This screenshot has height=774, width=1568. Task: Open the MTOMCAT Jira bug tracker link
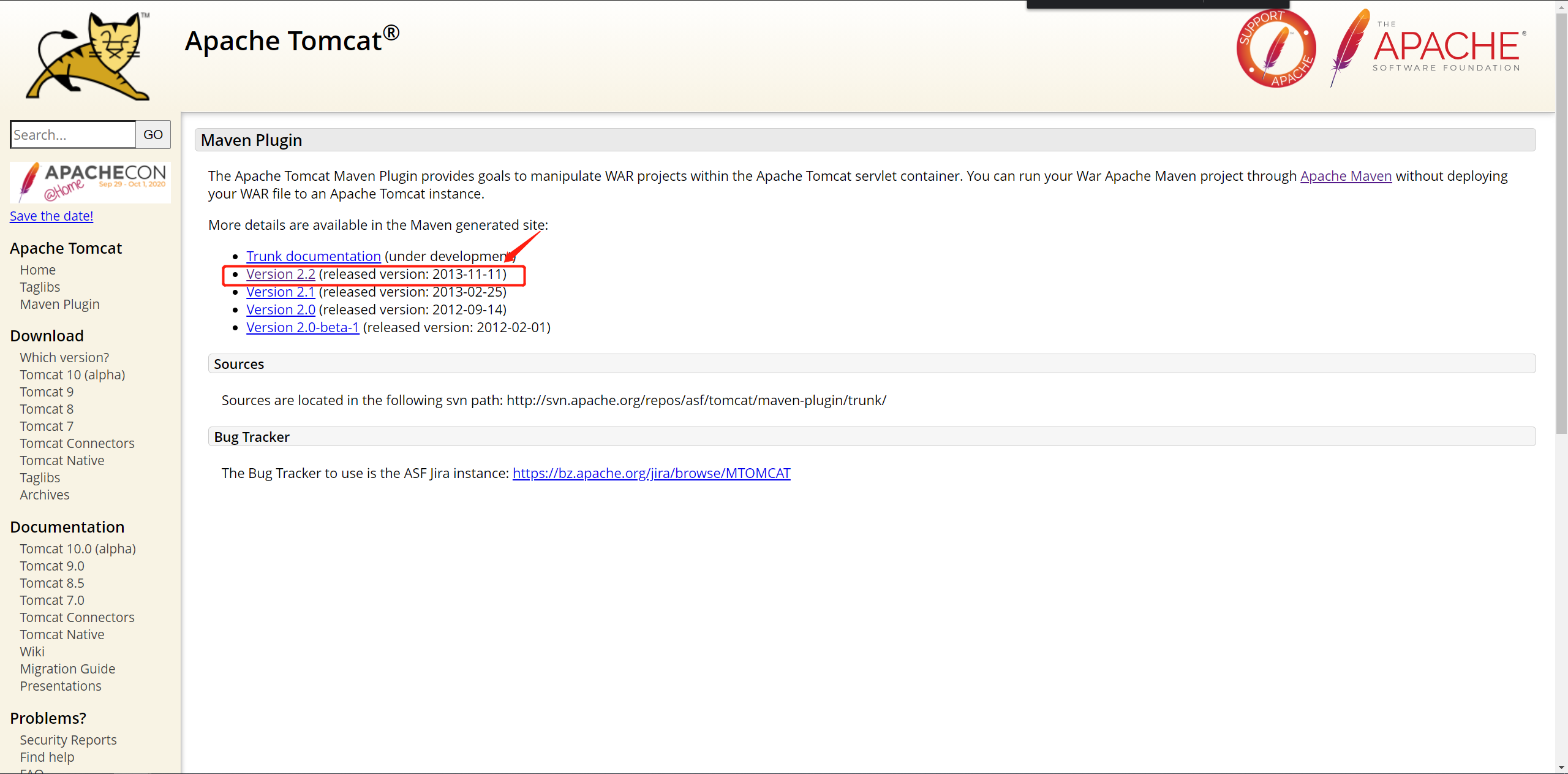point(651,473)
